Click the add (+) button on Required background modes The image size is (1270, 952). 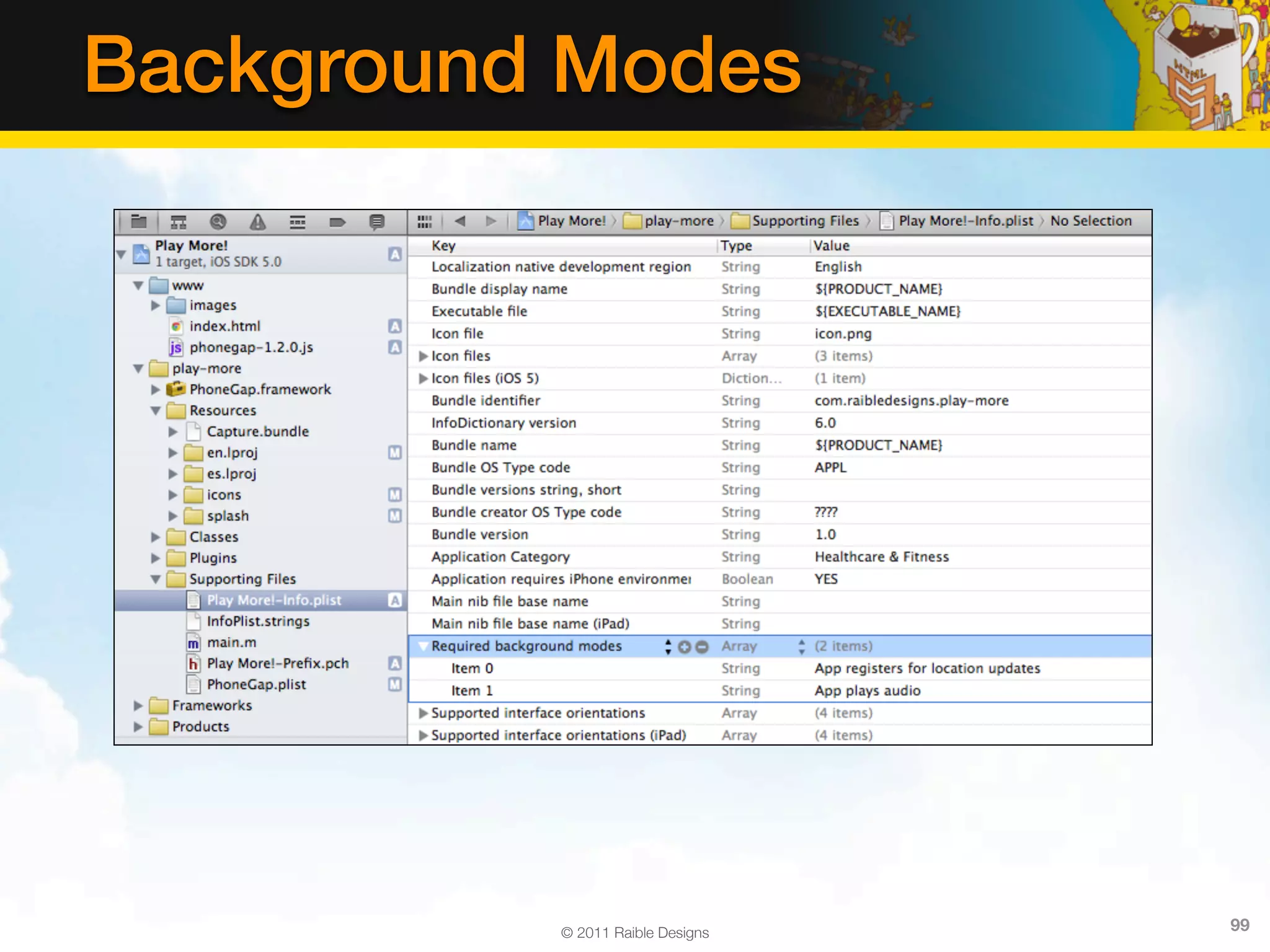(685, 646)
